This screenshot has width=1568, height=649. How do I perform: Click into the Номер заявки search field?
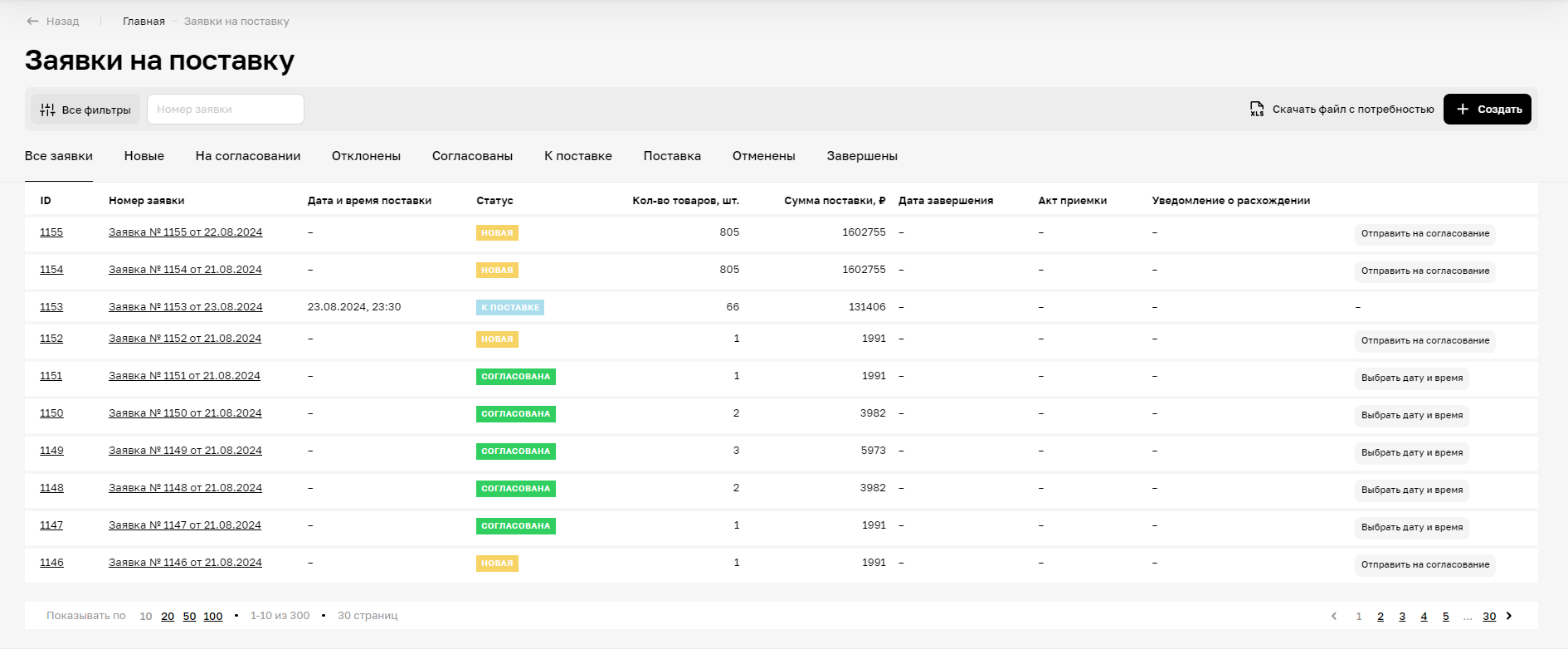click(x=226, y=109)
